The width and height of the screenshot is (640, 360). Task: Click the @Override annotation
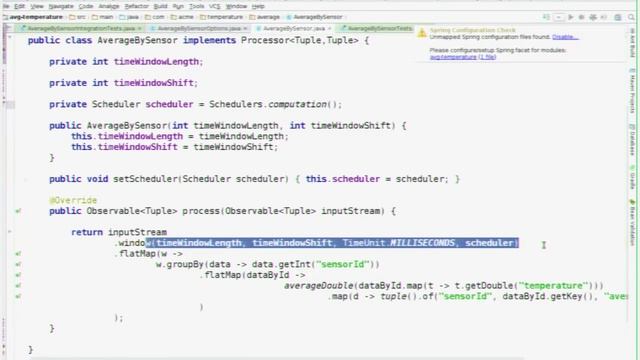(x=73, y=200)
